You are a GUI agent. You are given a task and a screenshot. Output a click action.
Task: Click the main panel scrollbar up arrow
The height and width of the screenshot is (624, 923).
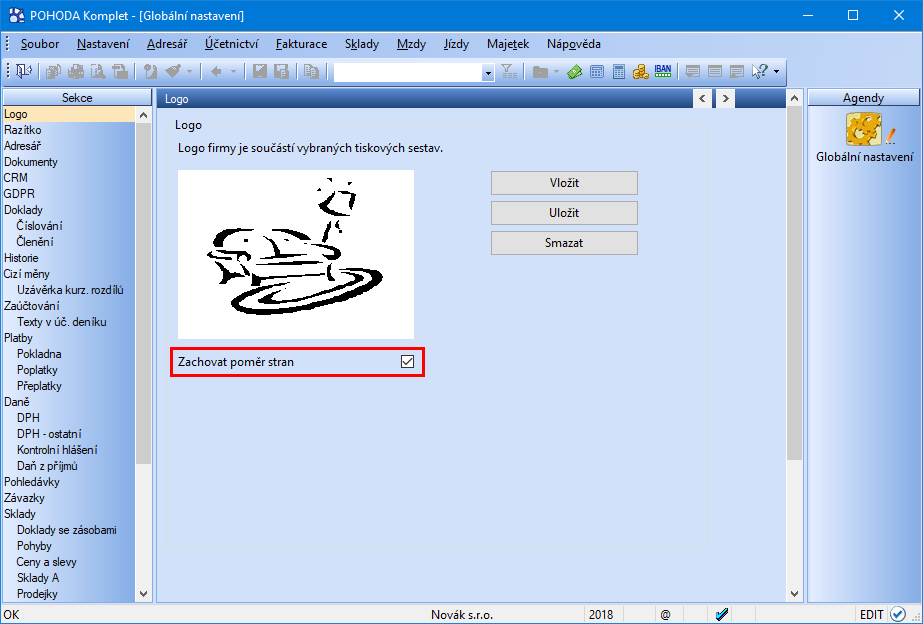point(794,98)
